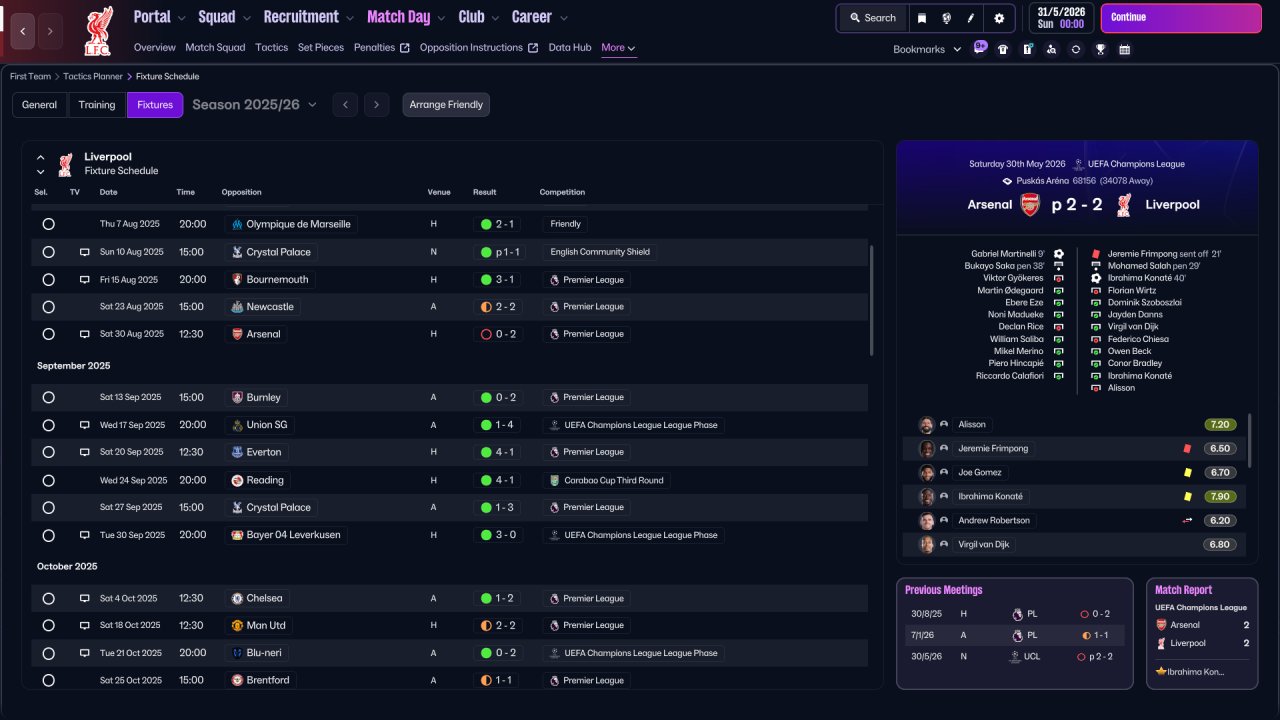Select the Everton fixture radio button
Screen dimensions: 1280x720
pyautogui.click(x=48, y=452)
